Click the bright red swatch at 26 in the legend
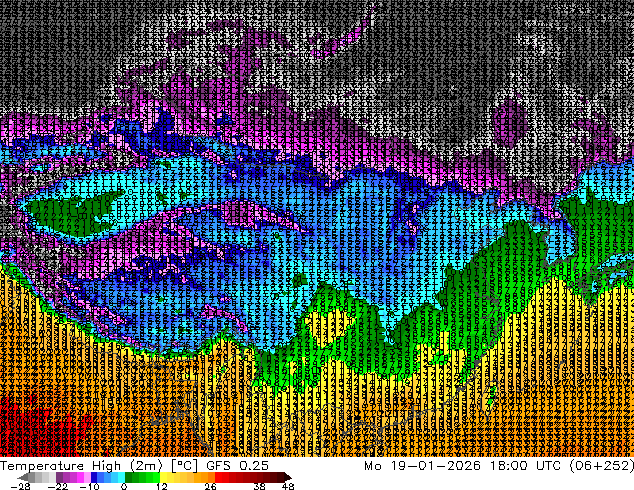Image resolution: width=634 pixels, height=490 pixels. [218, 477]
